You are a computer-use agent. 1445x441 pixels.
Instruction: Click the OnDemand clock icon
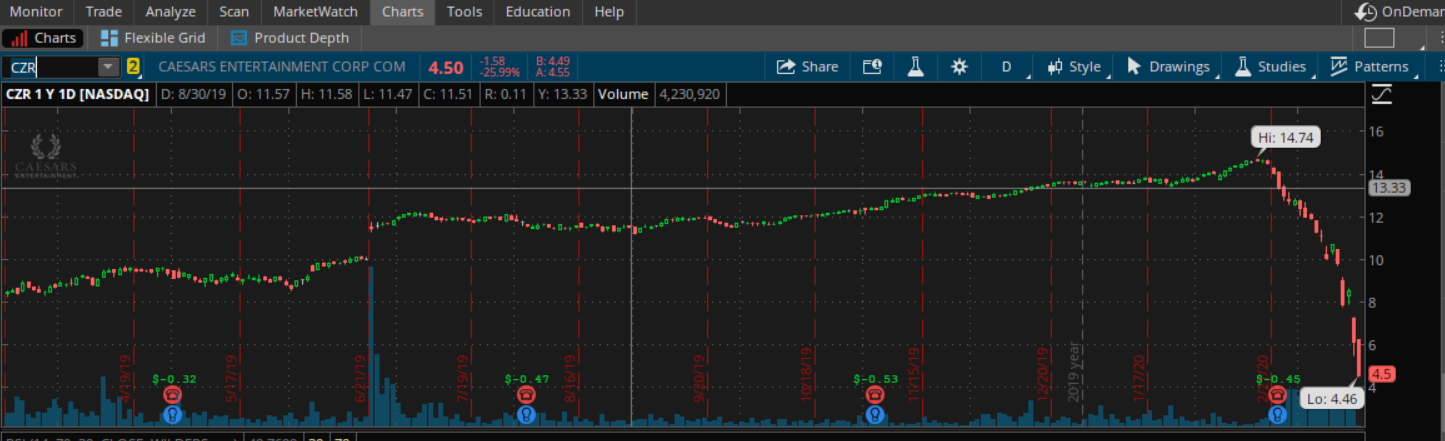1366,12
